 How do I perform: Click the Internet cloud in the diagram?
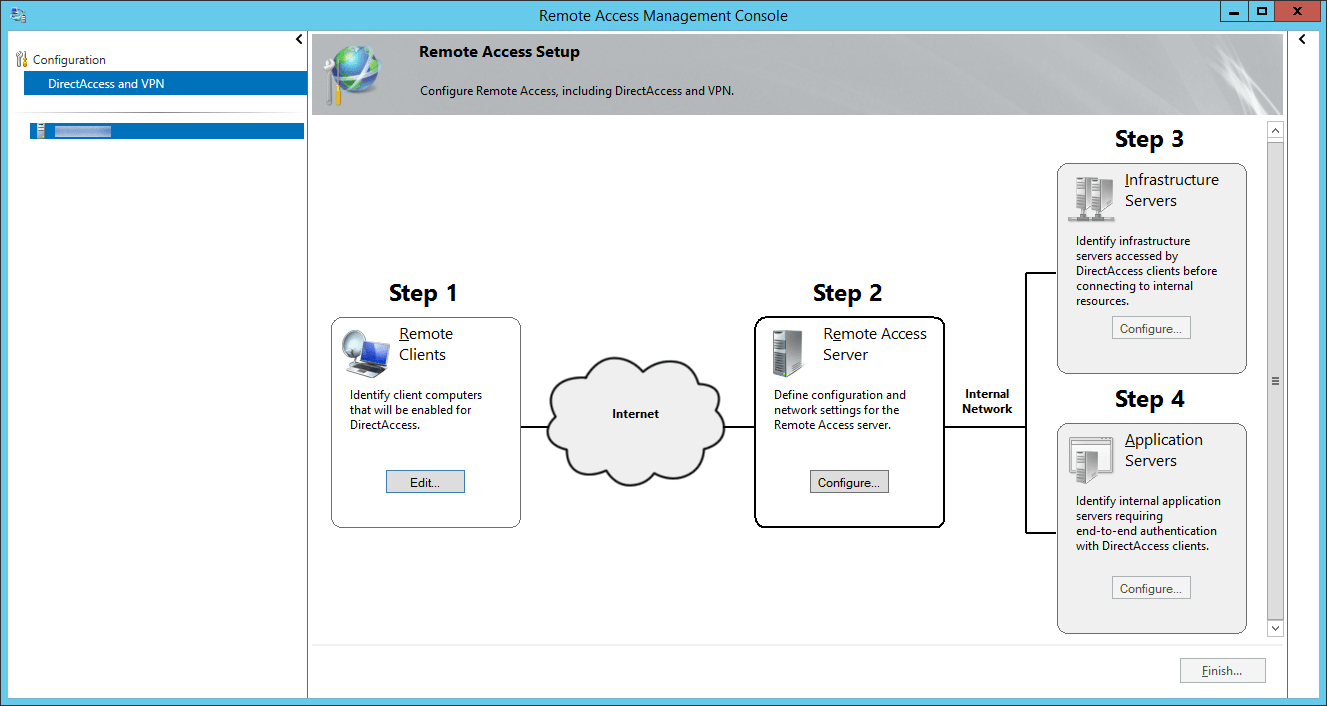click(x=635, y=414)
